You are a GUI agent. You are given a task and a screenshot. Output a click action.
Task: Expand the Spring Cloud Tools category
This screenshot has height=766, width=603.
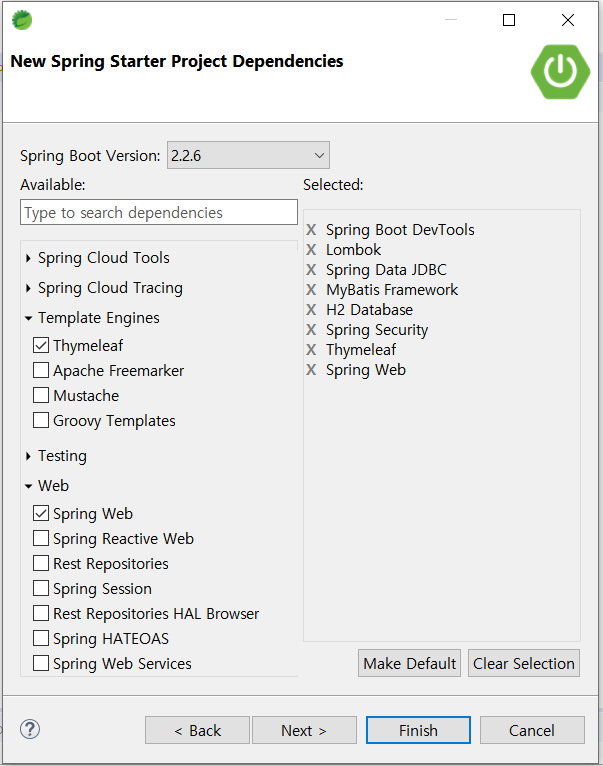coord(28,258)
